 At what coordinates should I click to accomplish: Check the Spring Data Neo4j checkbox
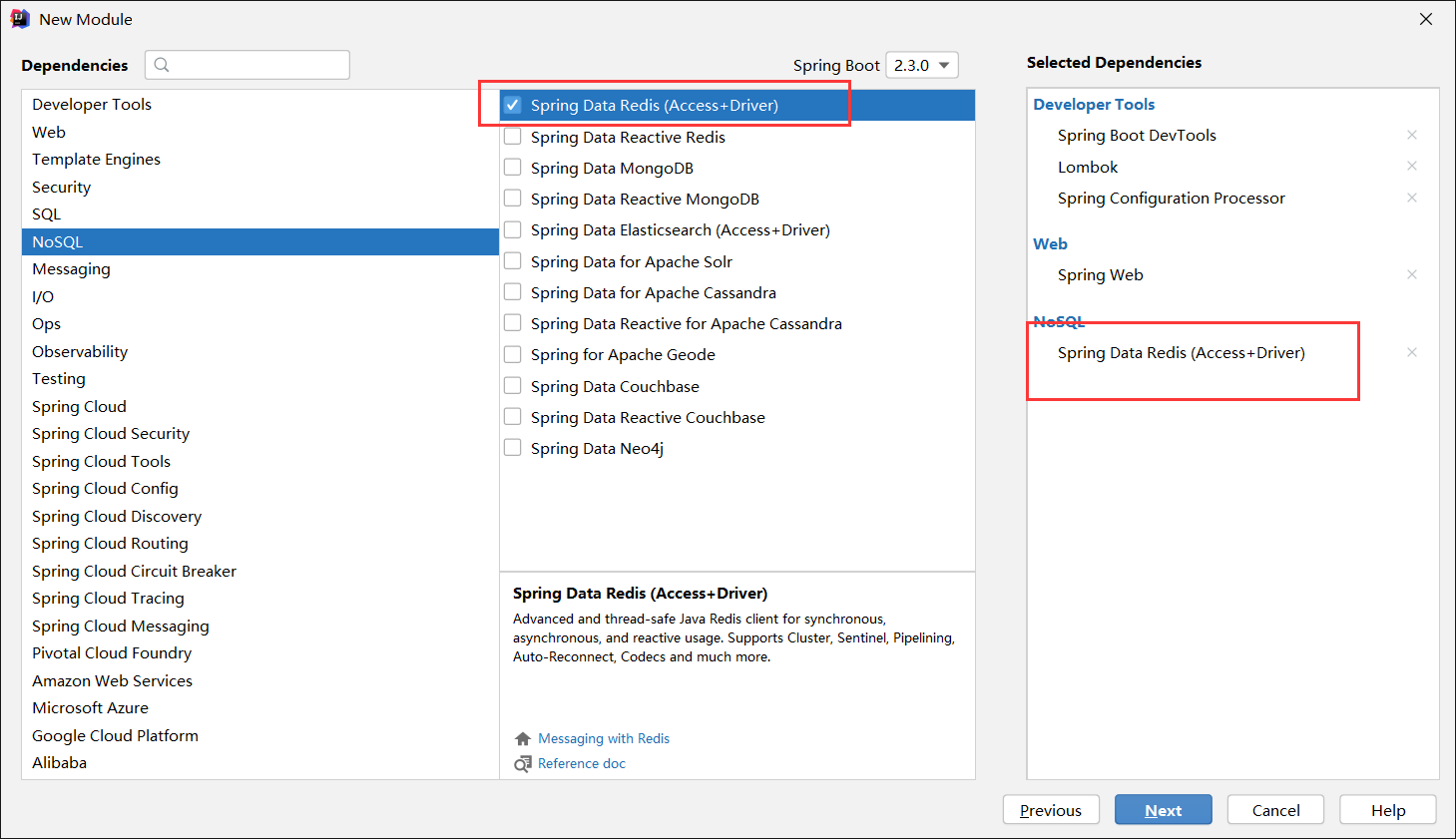pos(513,448)
